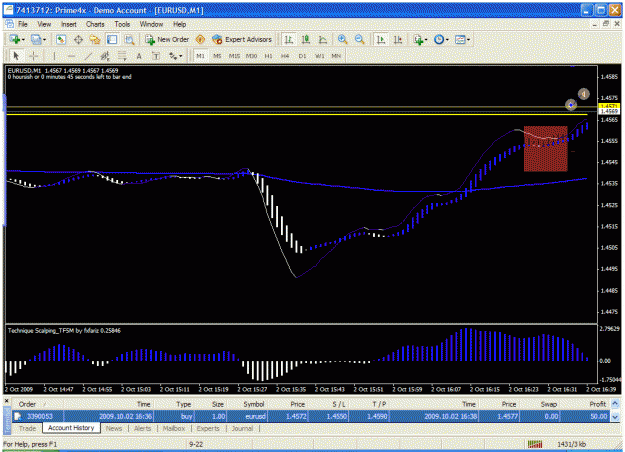The width and height of the screenshot is (625, 452).
Task: Open the indicators list icon
Action: 418,39
